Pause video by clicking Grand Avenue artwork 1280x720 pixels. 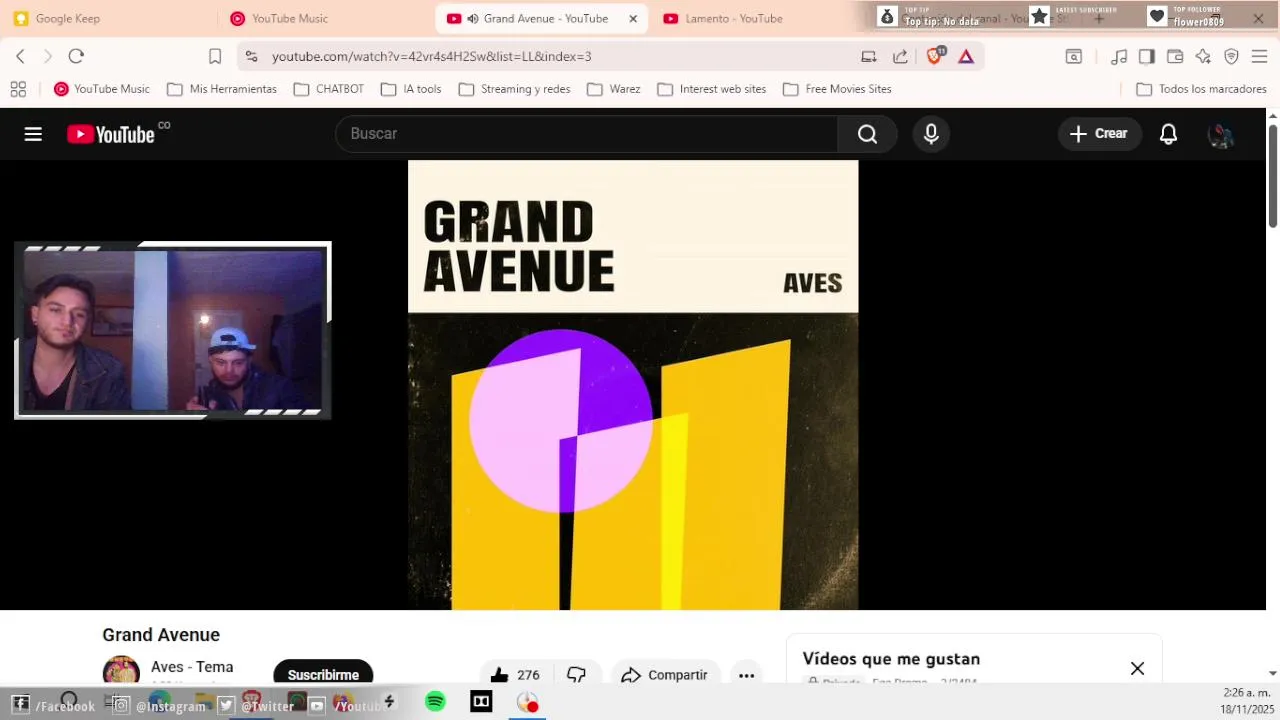click(x=633, y=385)
